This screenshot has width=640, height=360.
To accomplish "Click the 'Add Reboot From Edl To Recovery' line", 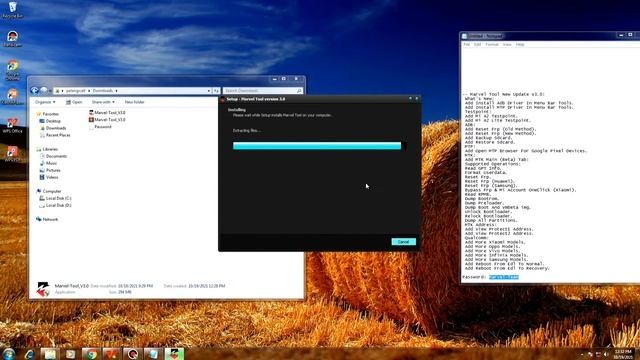I will click(x=507, y=269).
